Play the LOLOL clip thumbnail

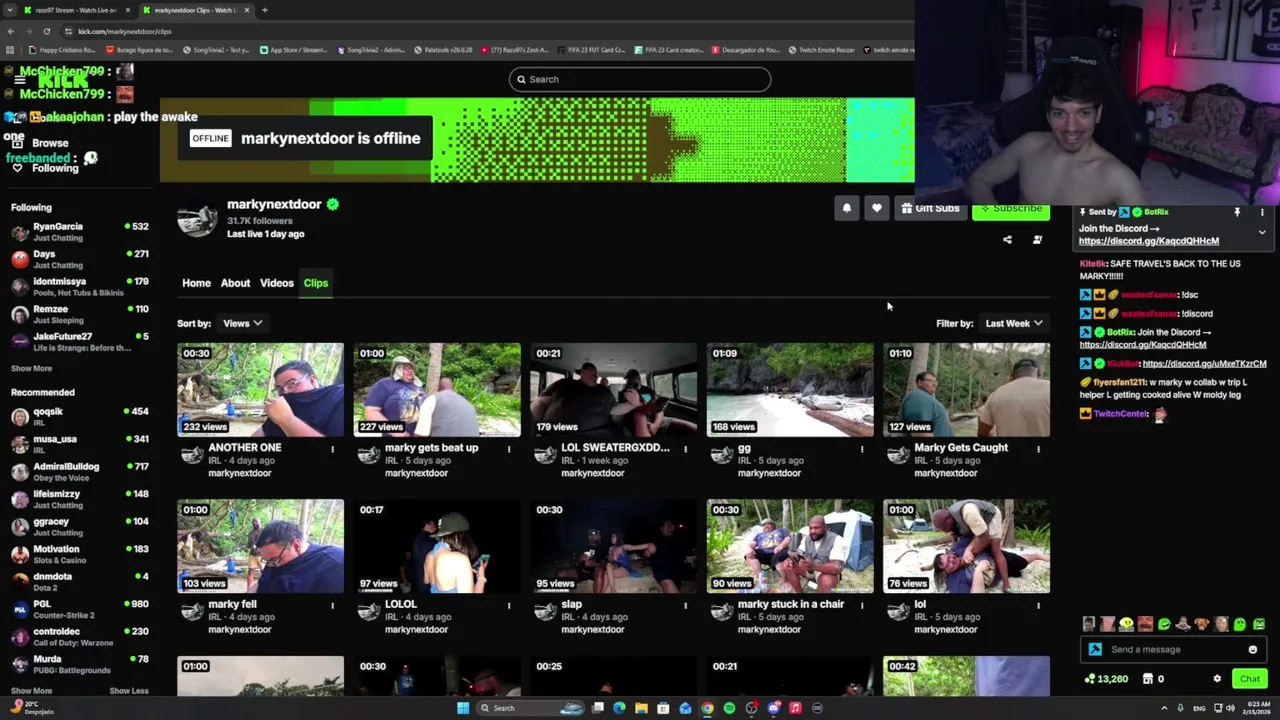(437, 546)
